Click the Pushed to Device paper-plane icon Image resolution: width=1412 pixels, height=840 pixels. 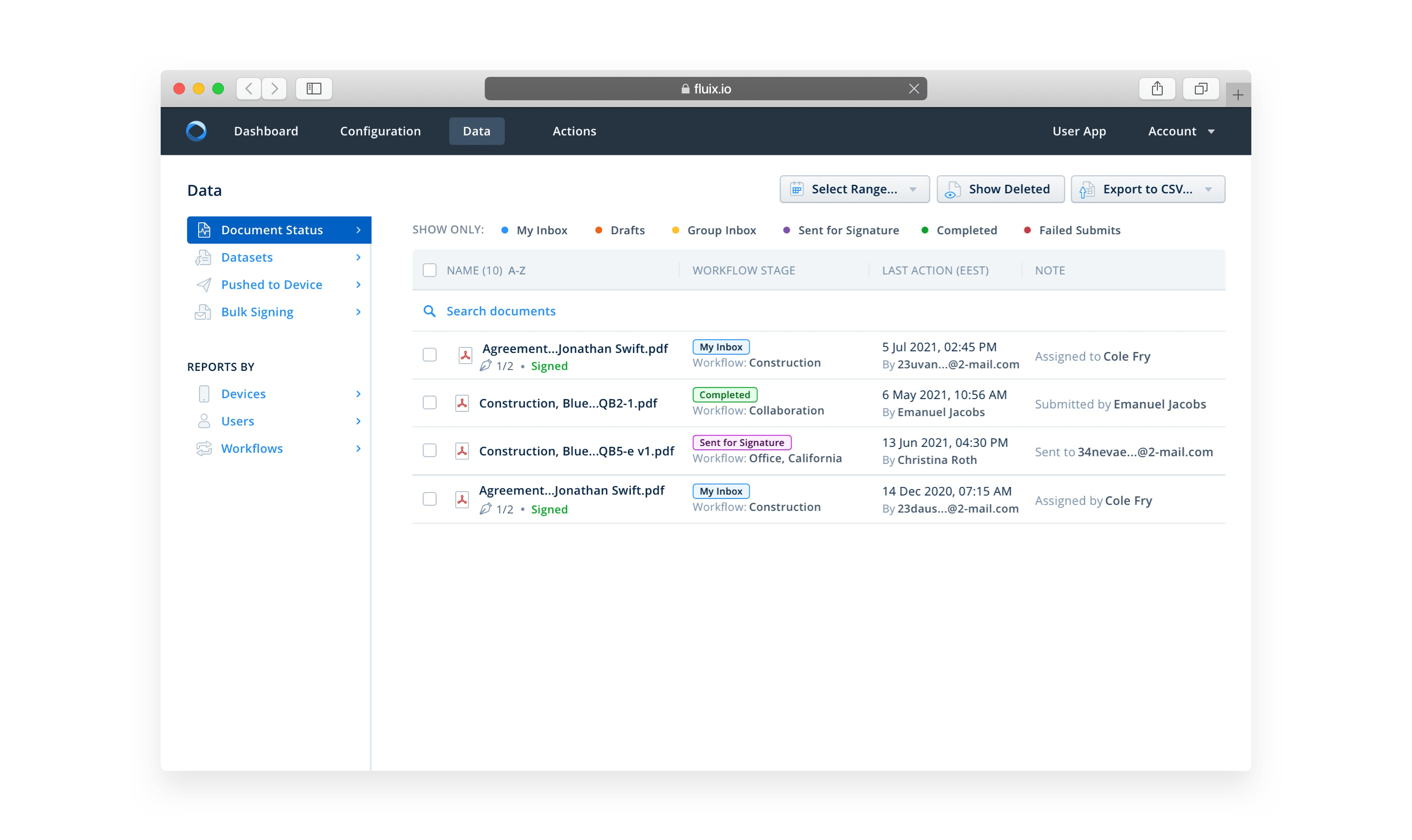pos(203,285)
